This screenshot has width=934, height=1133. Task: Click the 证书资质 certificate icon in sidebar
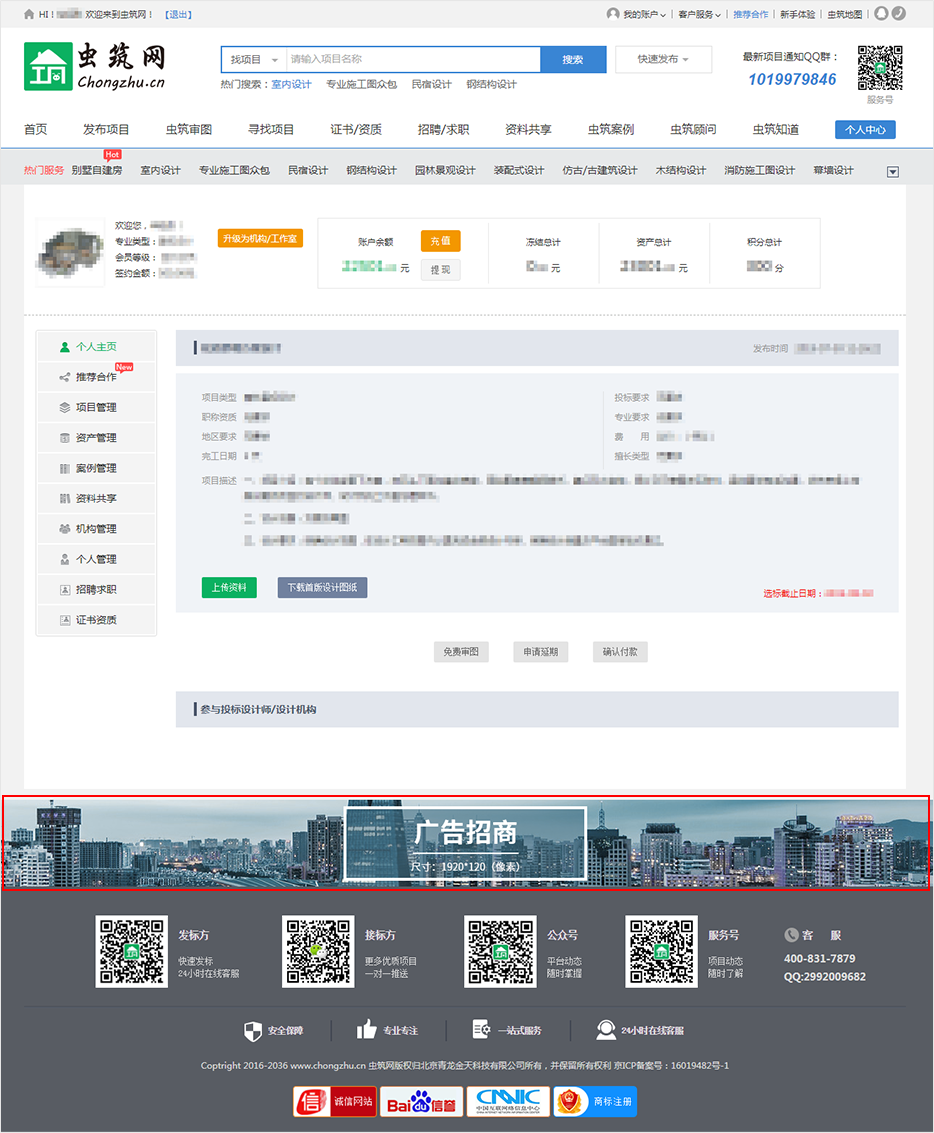65,620
